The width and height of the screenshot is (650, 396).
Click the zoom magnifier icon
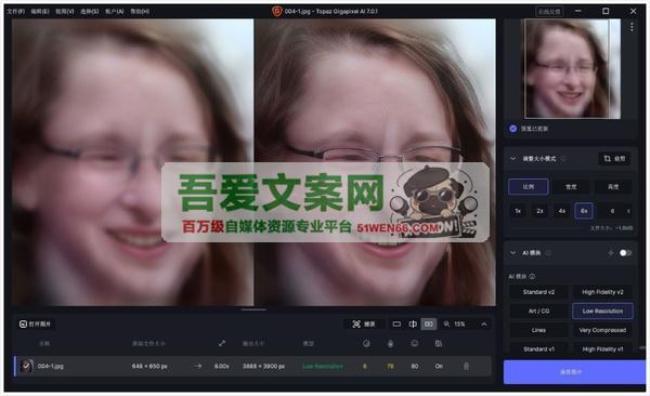click(446, 324)
